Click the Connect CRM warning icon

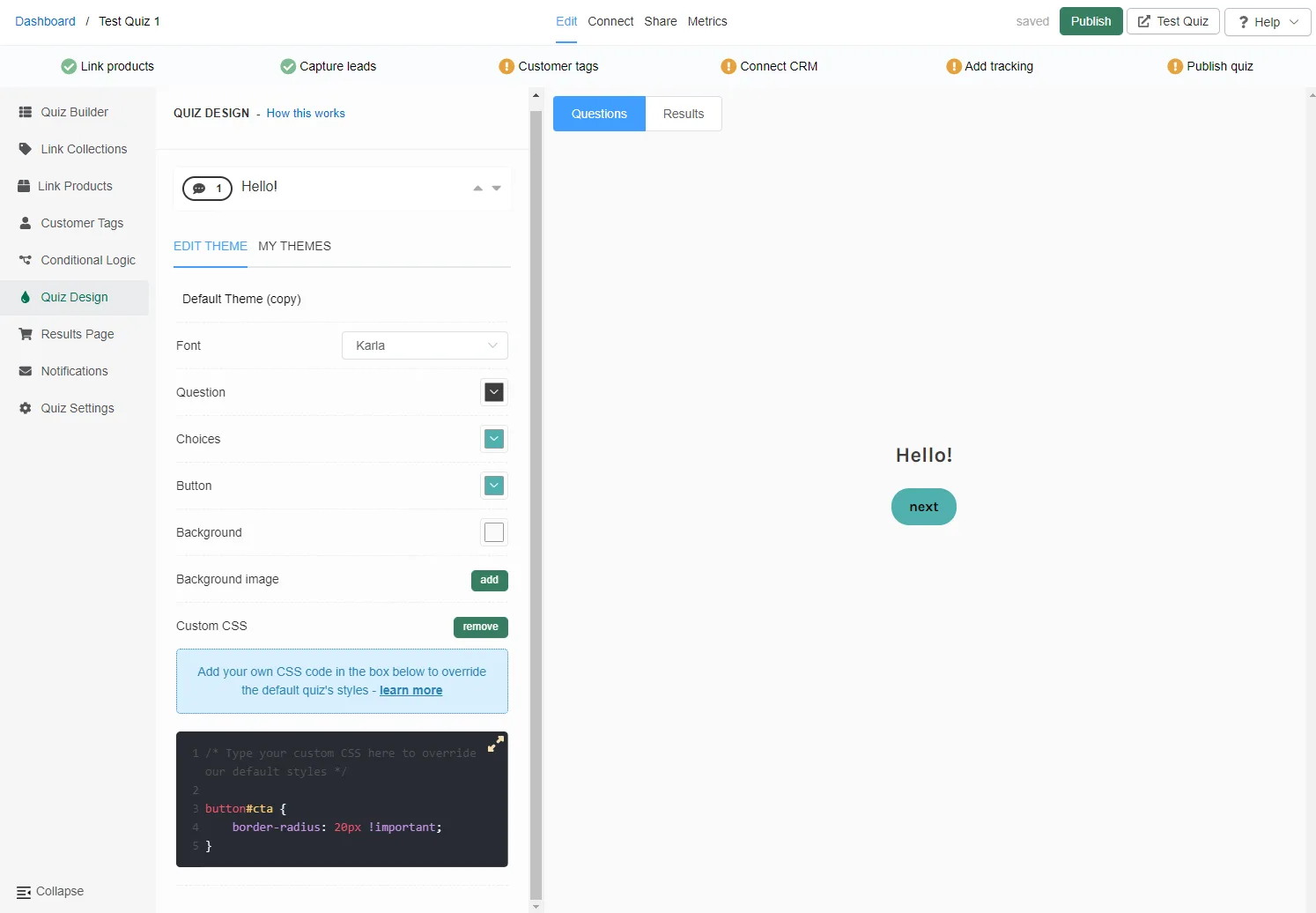[x=728, y=66]
